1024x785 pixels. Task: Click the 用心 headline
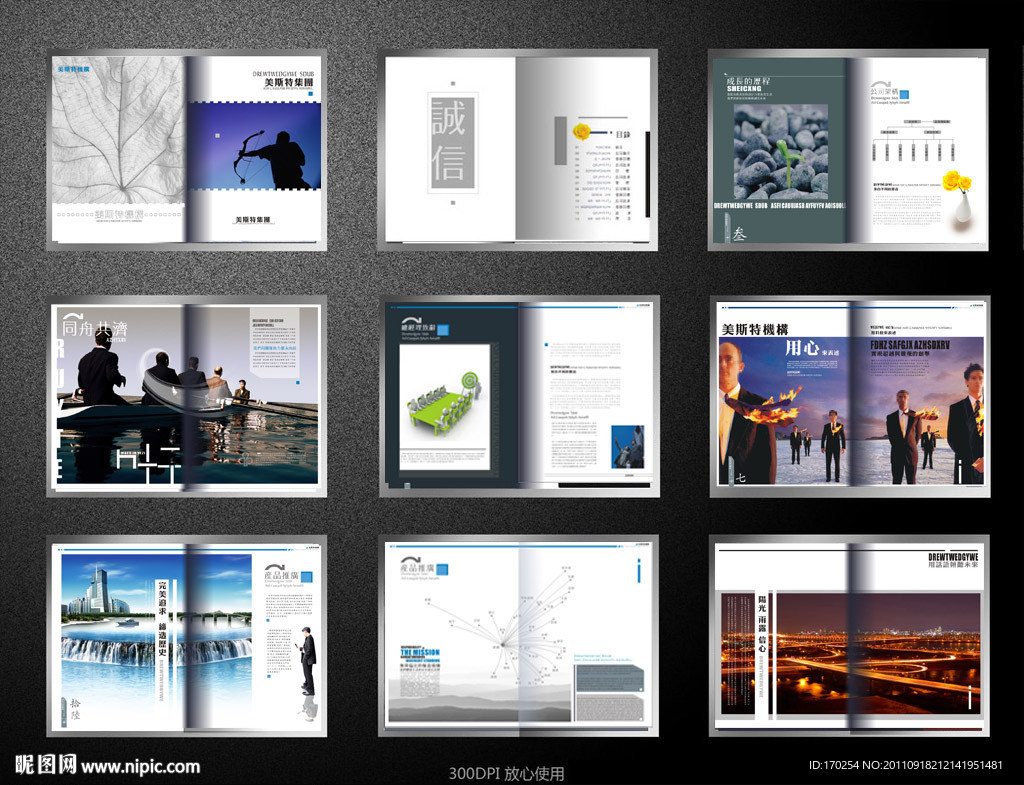pyautogui.click(x=801, y=348)
